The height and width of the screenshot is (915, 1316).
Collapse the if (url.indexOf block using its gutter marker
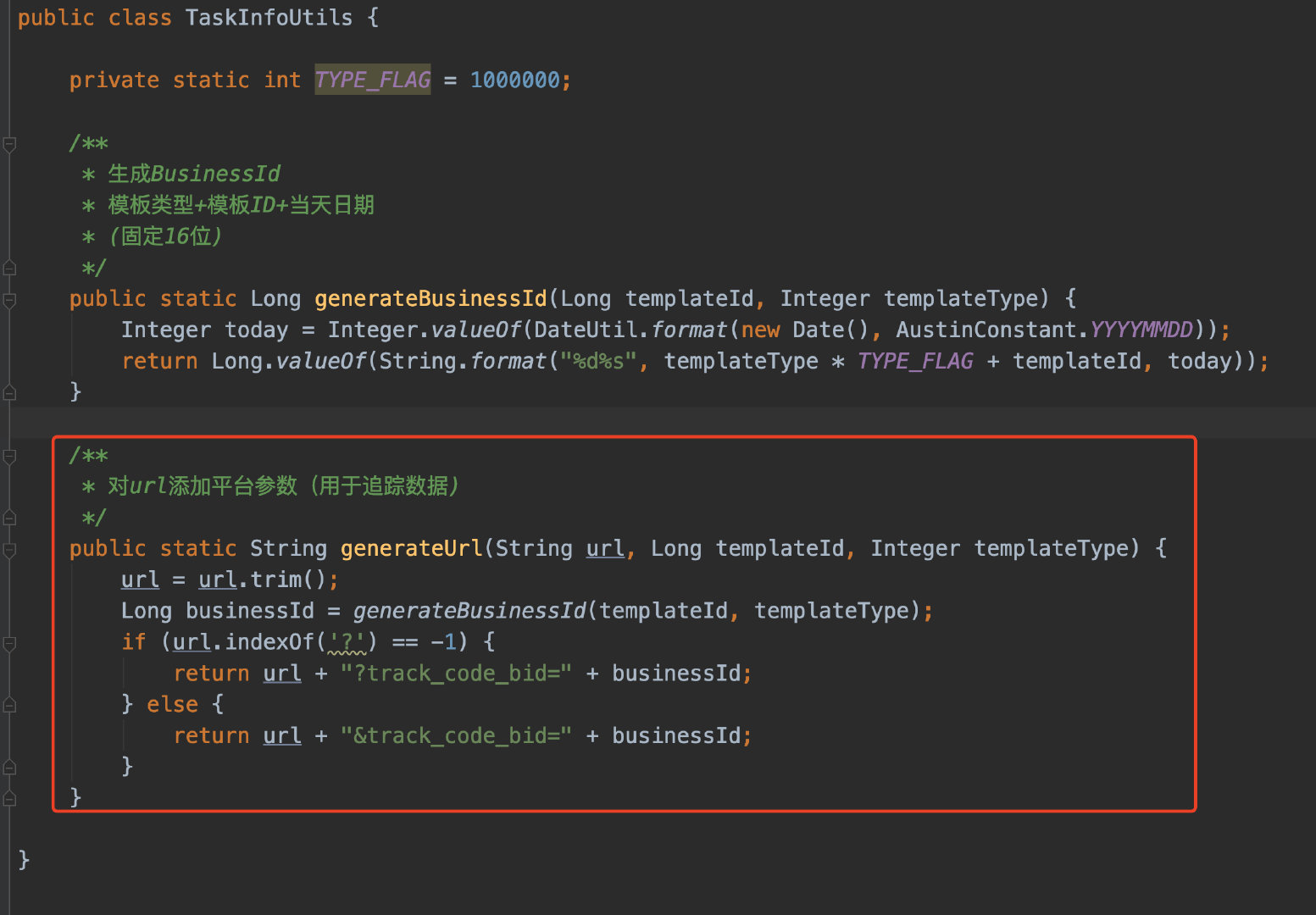[x=9, y=644]
